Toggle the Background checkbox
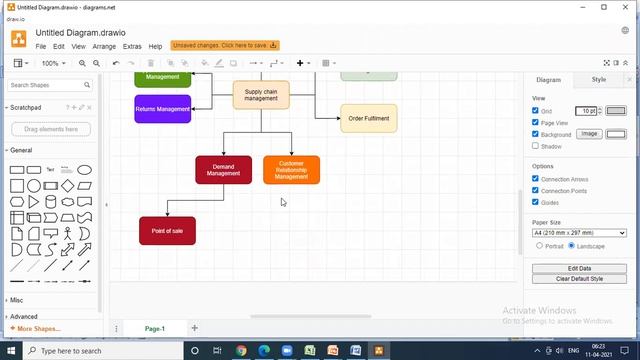The height and width of the screenshot is (360, 640). point(535,134)
